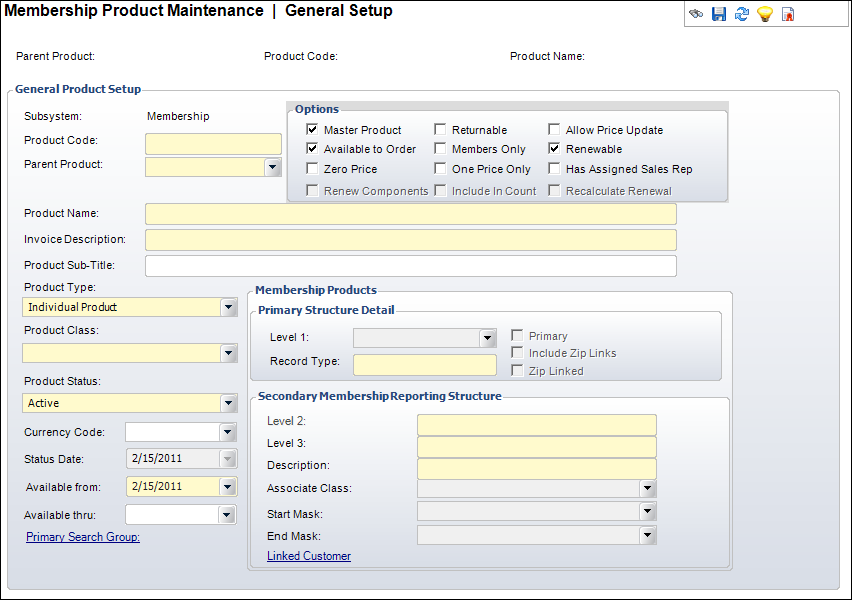
Task: Click the Linked Customer link
Action: (309, 556)
